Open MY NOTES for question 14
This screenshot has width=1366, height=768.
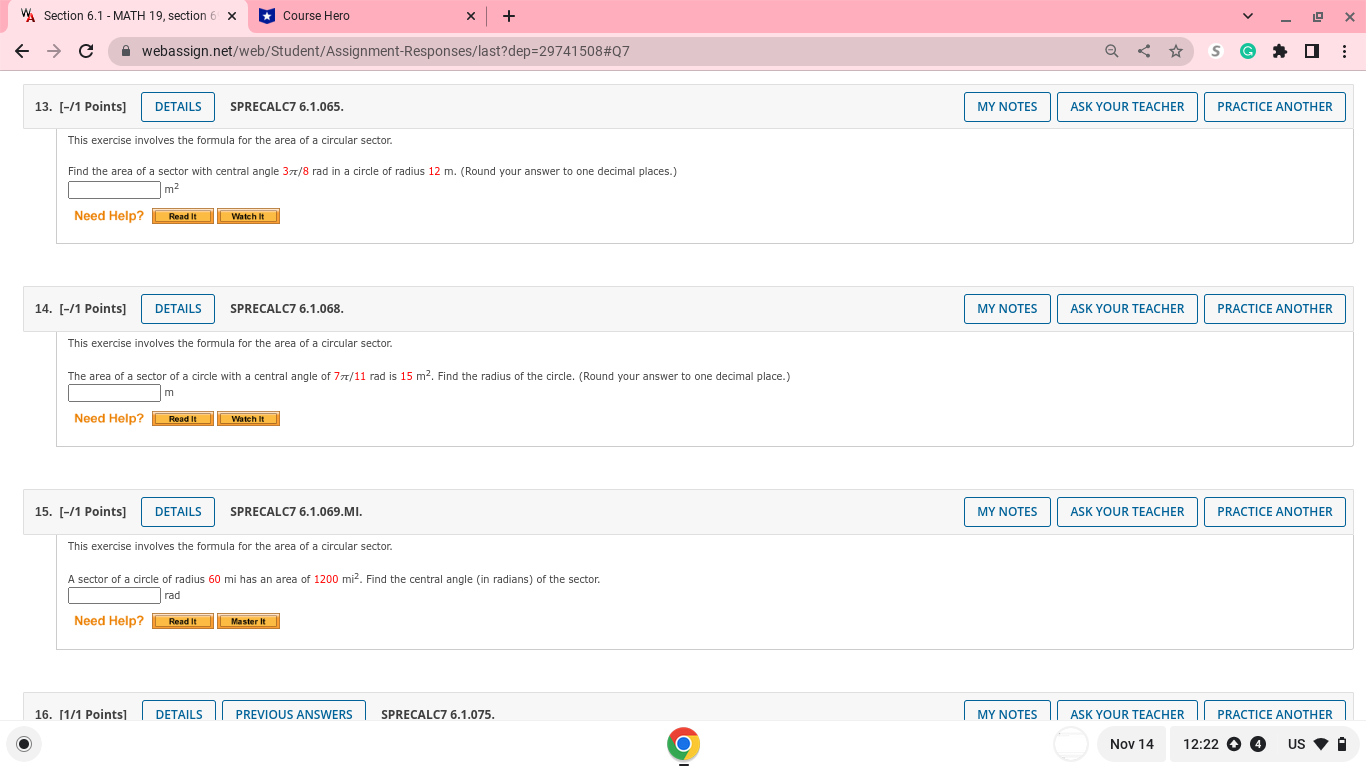tap(1007, 309)
